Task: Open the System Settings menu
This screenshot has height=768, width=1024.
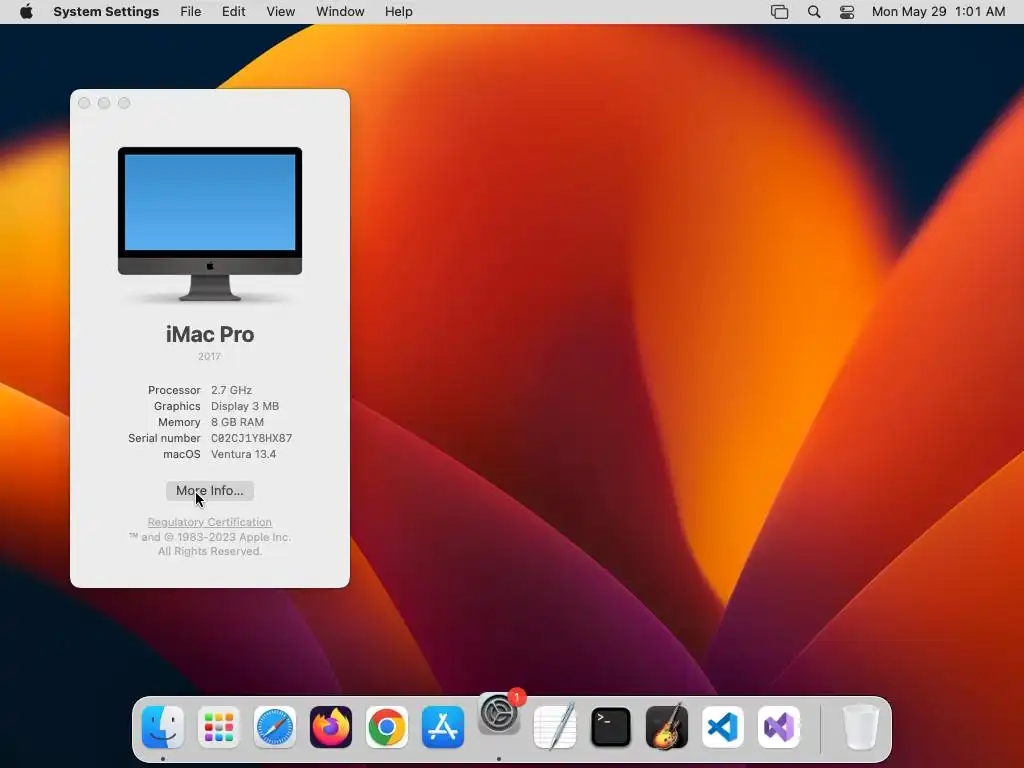Action: click(x=106, y=12)
